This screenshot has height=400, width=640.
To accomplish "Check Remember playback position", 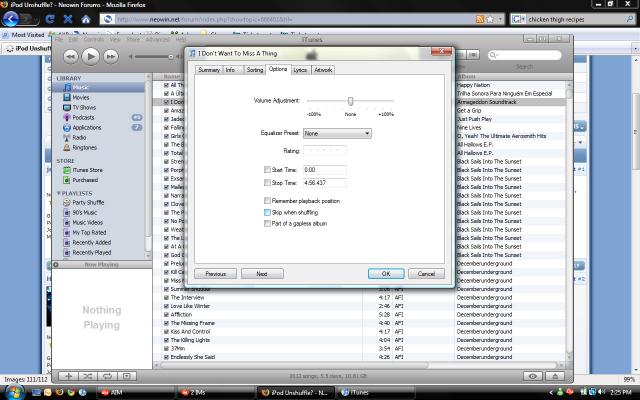I will tap(267, 201).
